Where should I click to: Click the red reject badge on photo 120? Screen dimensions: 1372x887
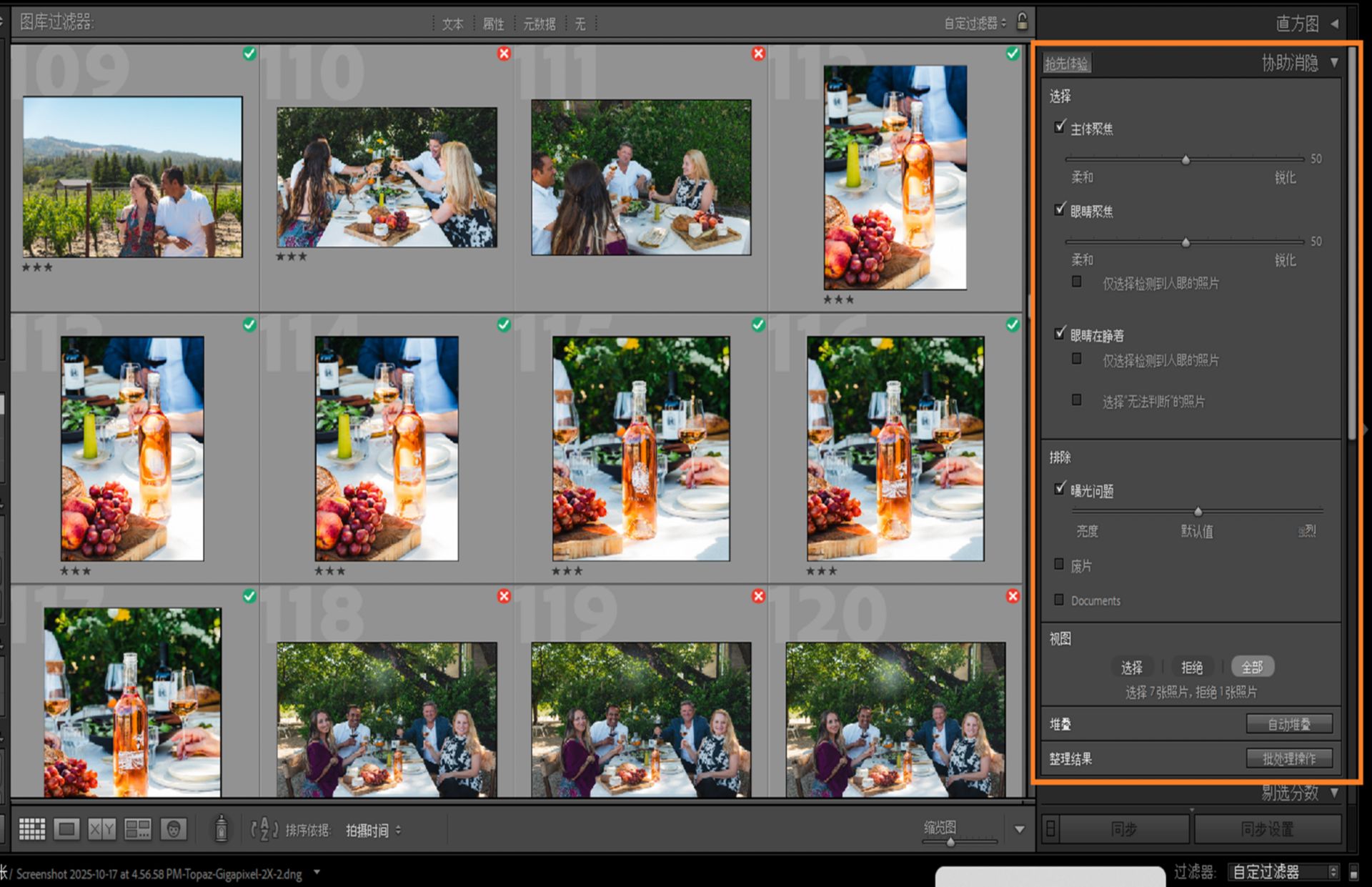[x=1013, y=596]
